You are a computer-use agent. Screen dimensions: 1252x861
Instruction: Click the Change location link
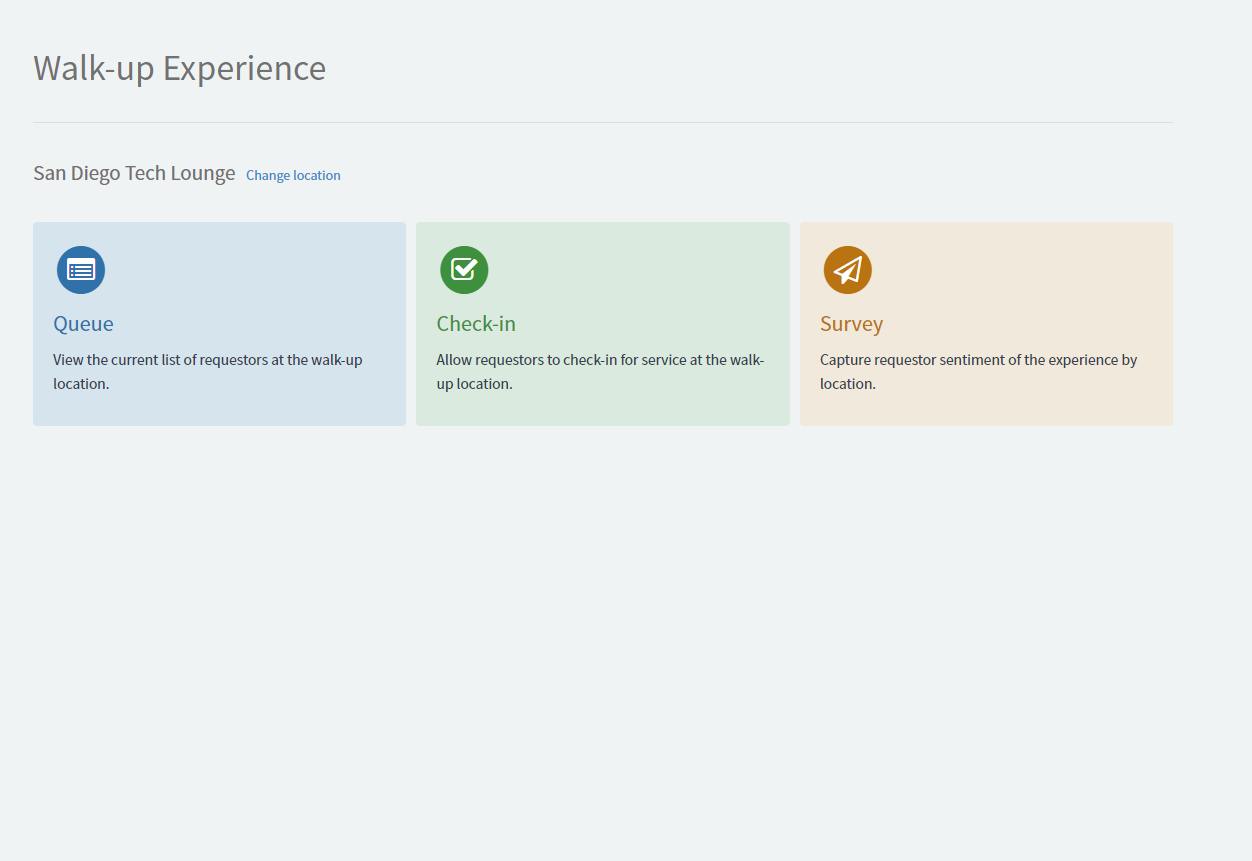[x=293, y=175]
